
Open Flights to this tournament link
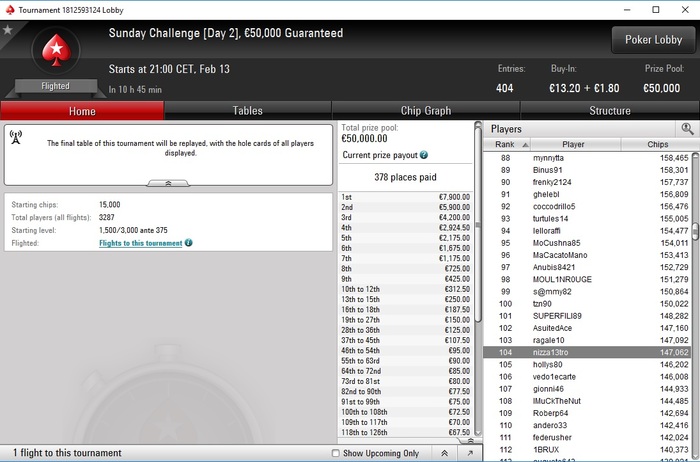click(x=141, y=243)
